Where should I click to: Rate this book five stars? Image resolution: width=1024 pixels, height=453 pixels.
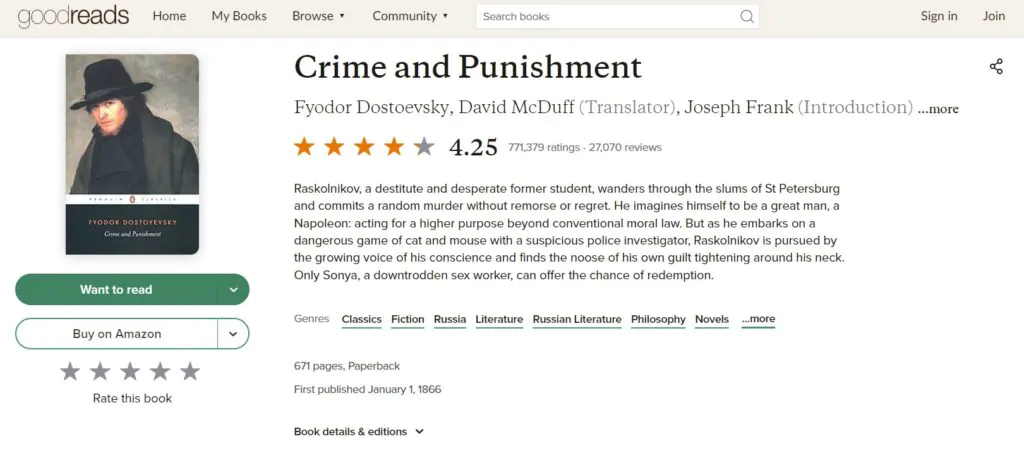click(190, 372)
